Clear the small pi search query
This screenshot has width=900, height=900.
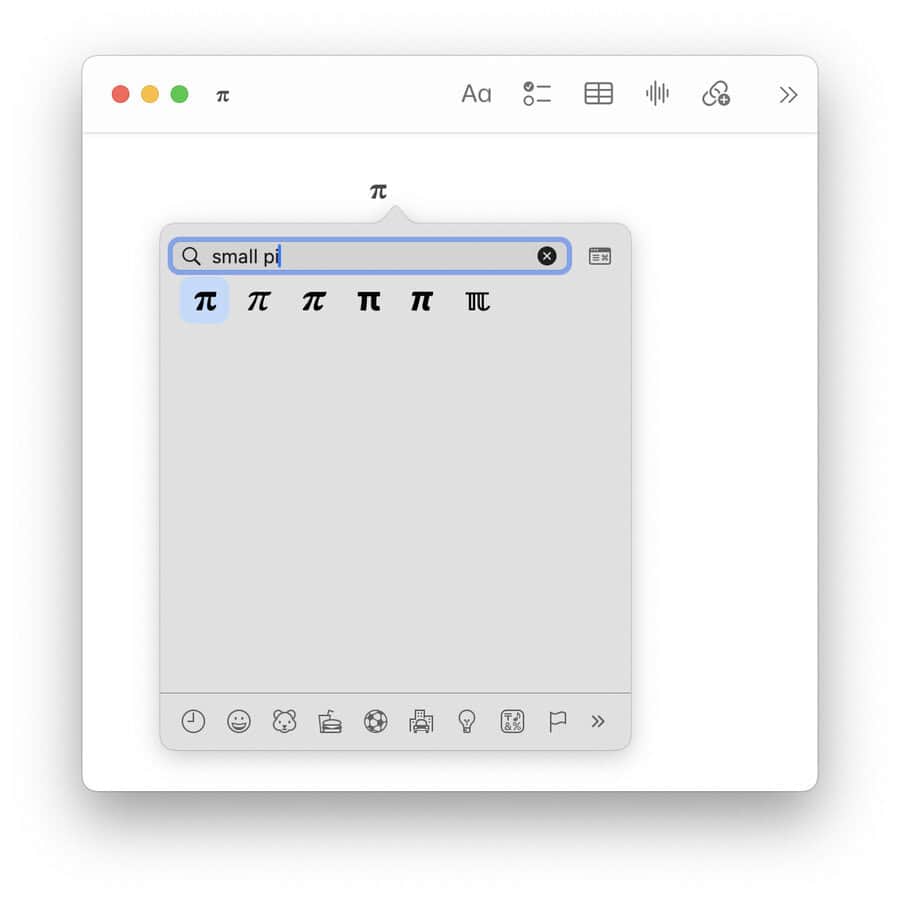[x=547, y=256]
